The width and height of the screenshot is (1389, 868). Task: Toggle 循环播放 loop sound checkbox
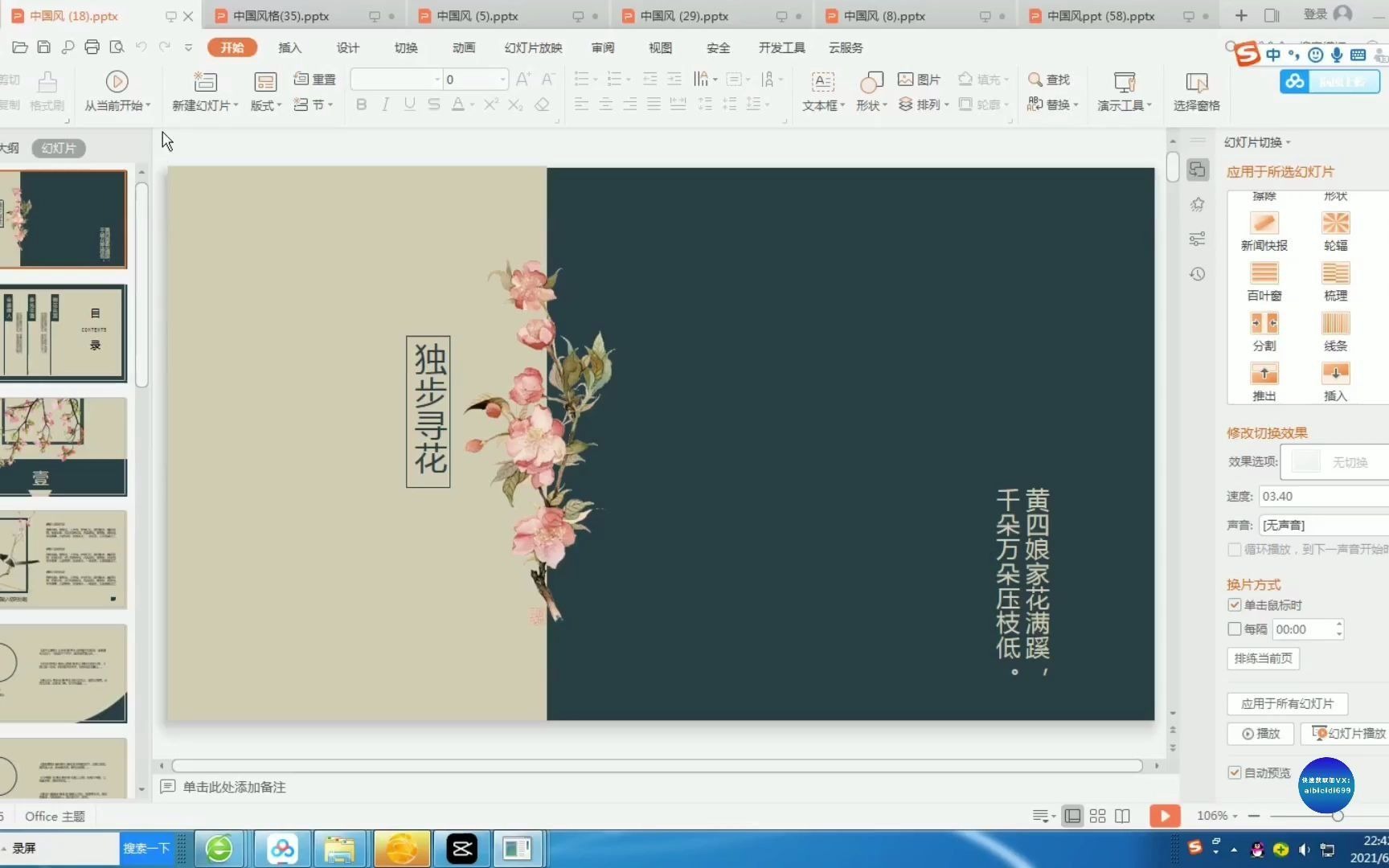click(1235, 549)
